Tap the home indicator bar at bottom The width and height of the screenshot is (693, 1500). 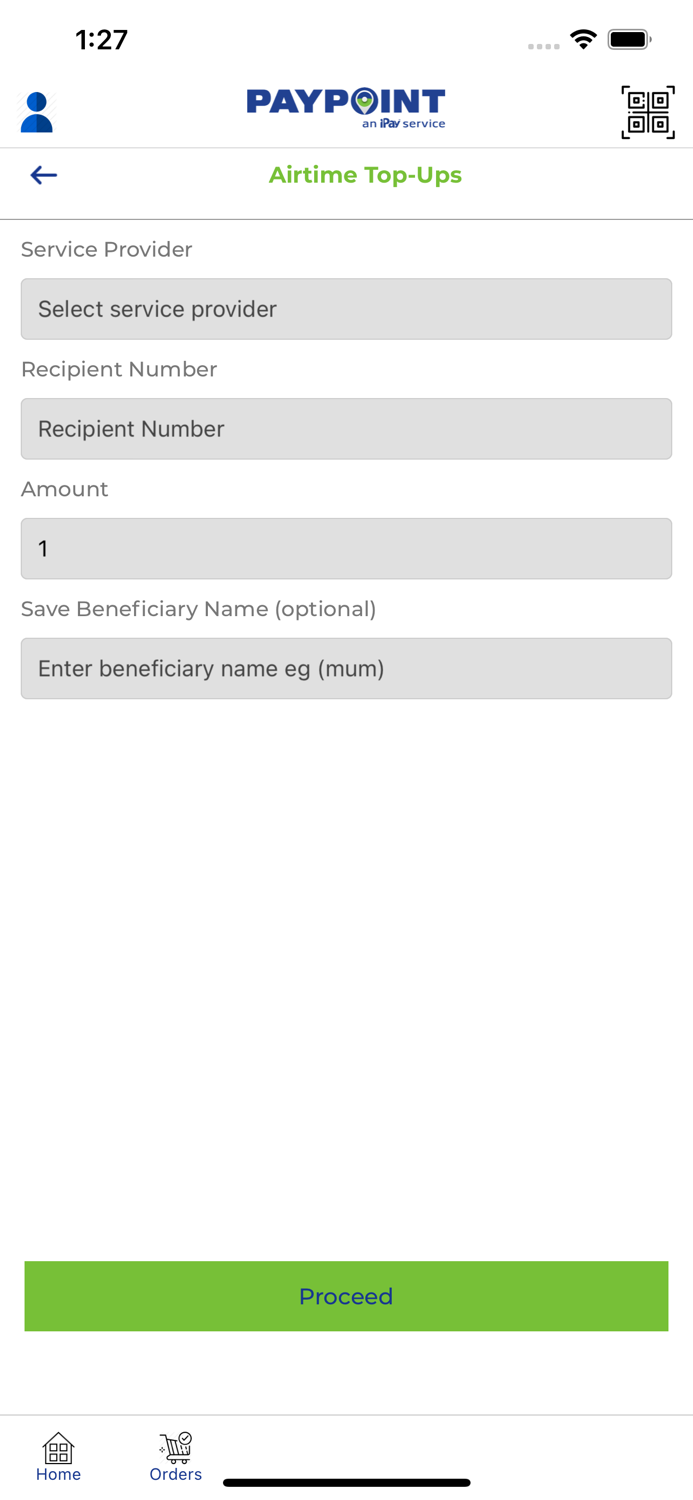(346, 1483)
